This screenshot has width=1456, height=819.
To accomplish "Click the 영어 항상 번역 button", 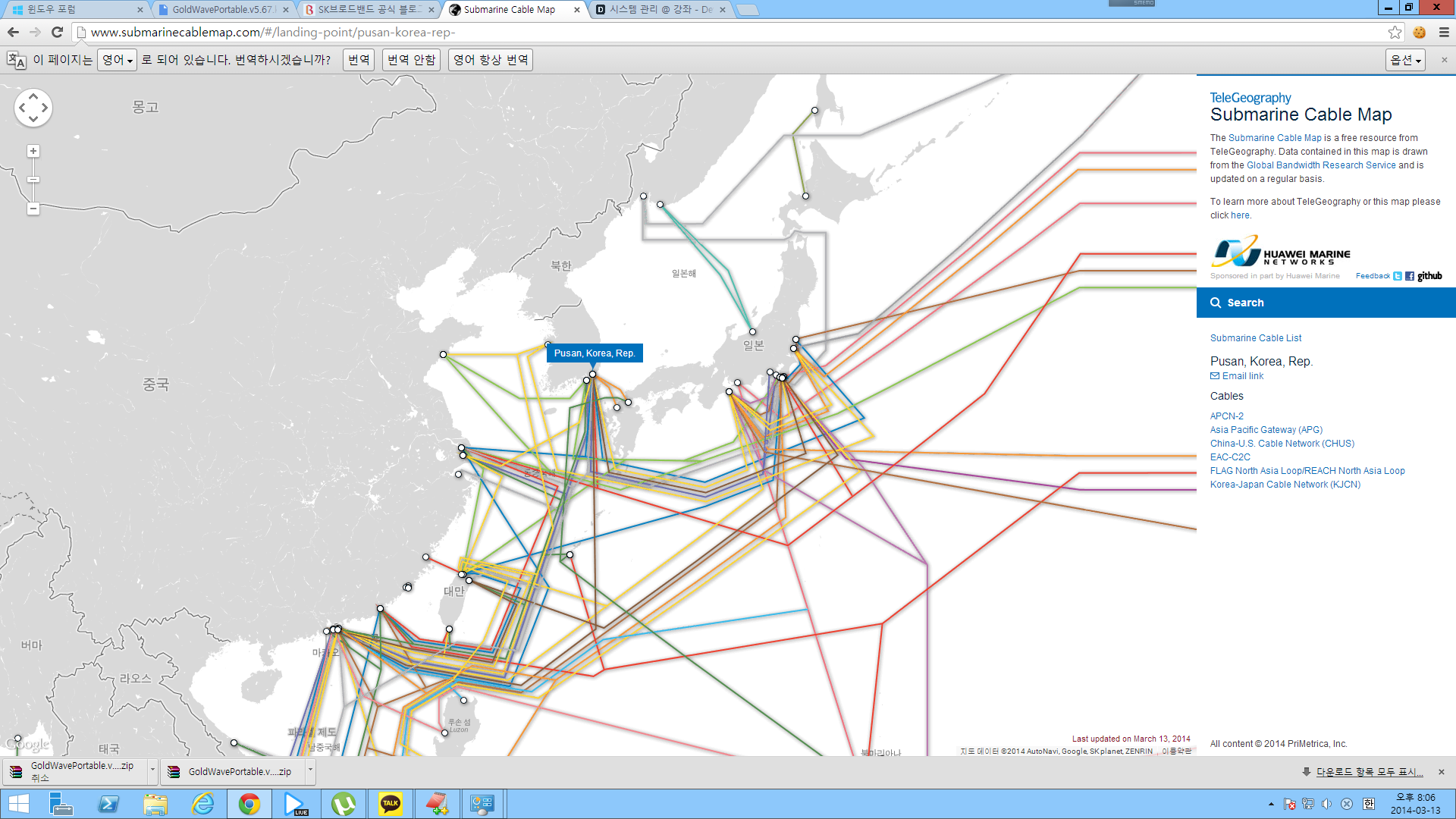I will pyautogui.click(x=491, y=60).
